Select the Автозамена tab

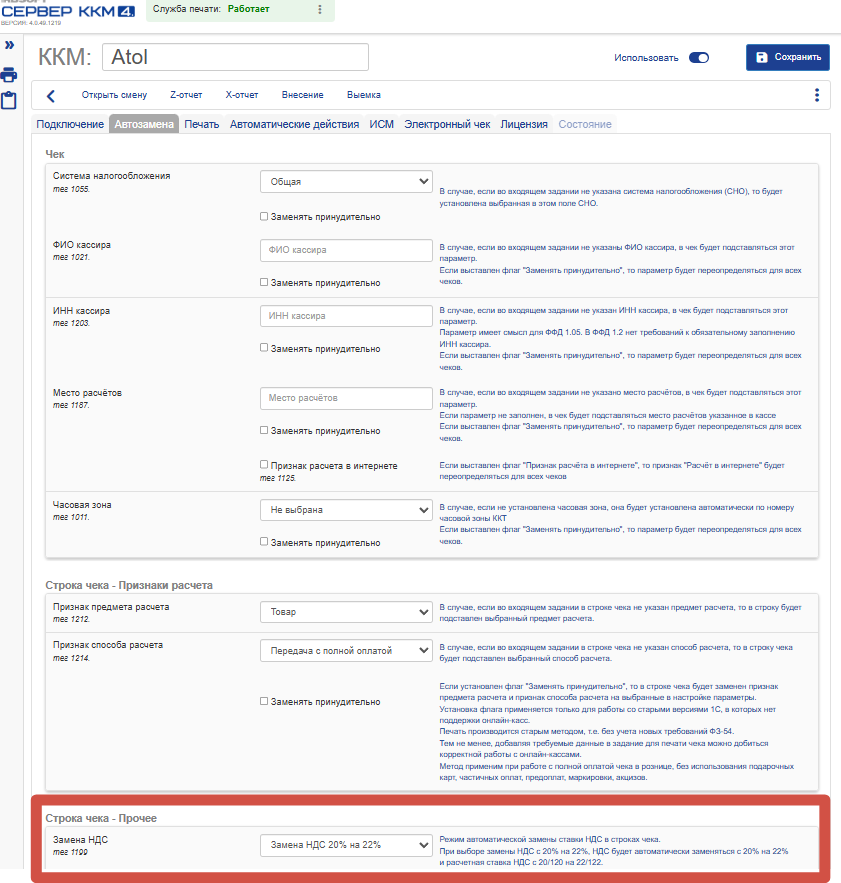(144, 124)
